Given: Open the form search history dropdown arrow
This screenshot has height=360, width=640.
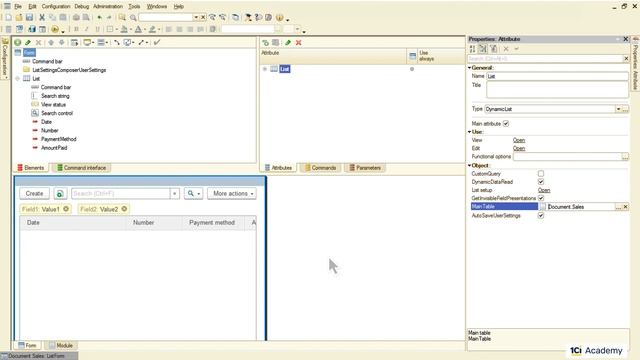Looking at the screenshot, I should click(174, 193).
